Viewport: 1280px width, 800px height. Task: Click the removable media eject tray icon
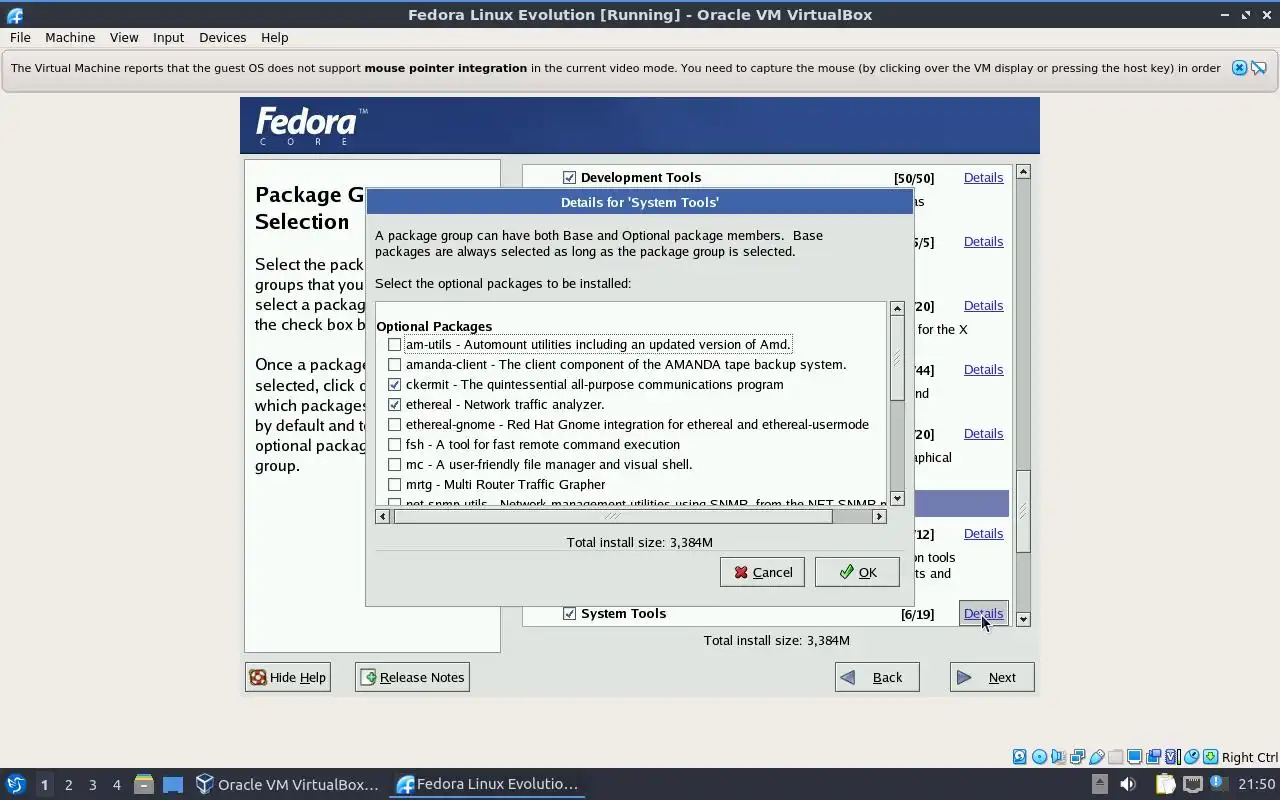tap(1100, 784)
